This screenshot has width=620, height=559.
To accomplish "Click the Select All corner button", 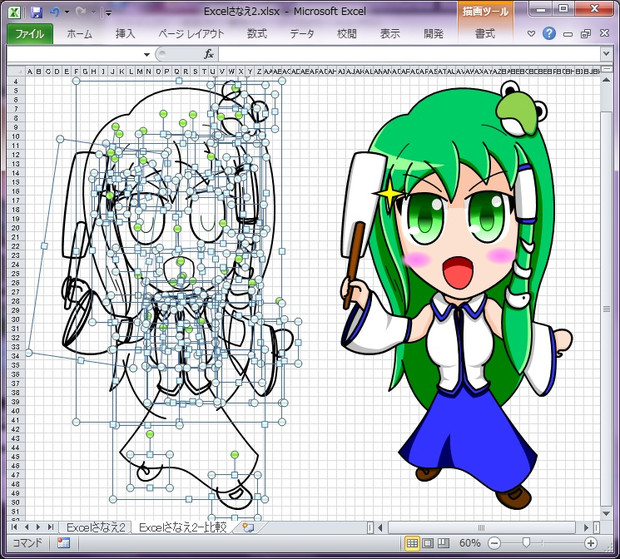I will pos(17,72).
